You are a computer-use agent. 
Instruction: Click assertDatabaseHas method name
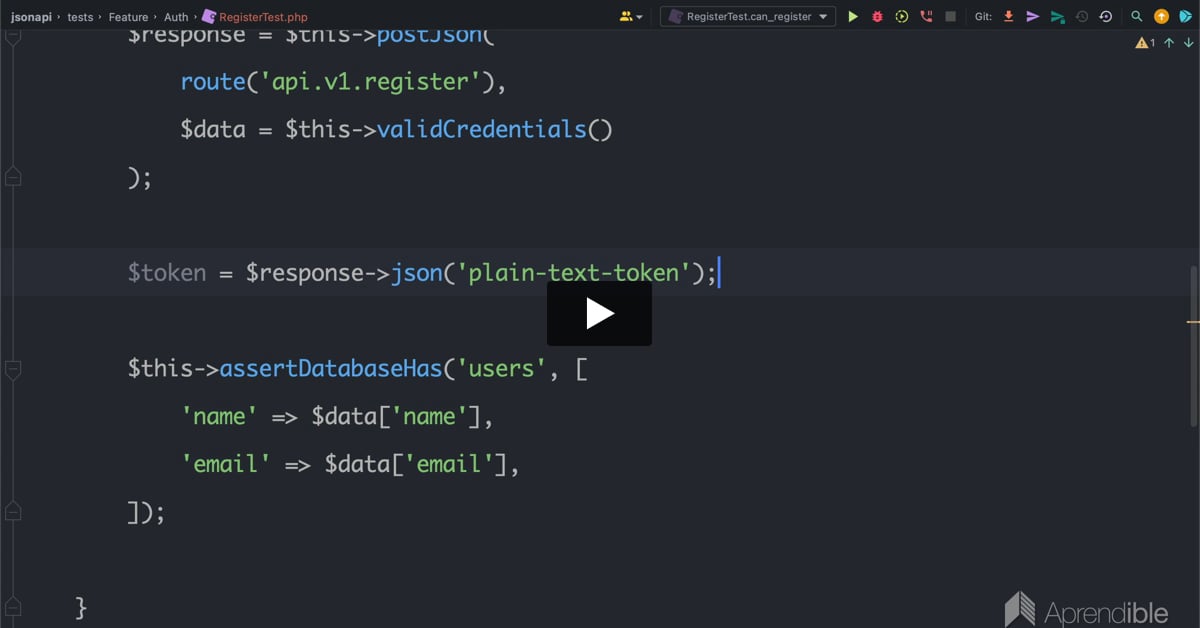tap(331, 369)
